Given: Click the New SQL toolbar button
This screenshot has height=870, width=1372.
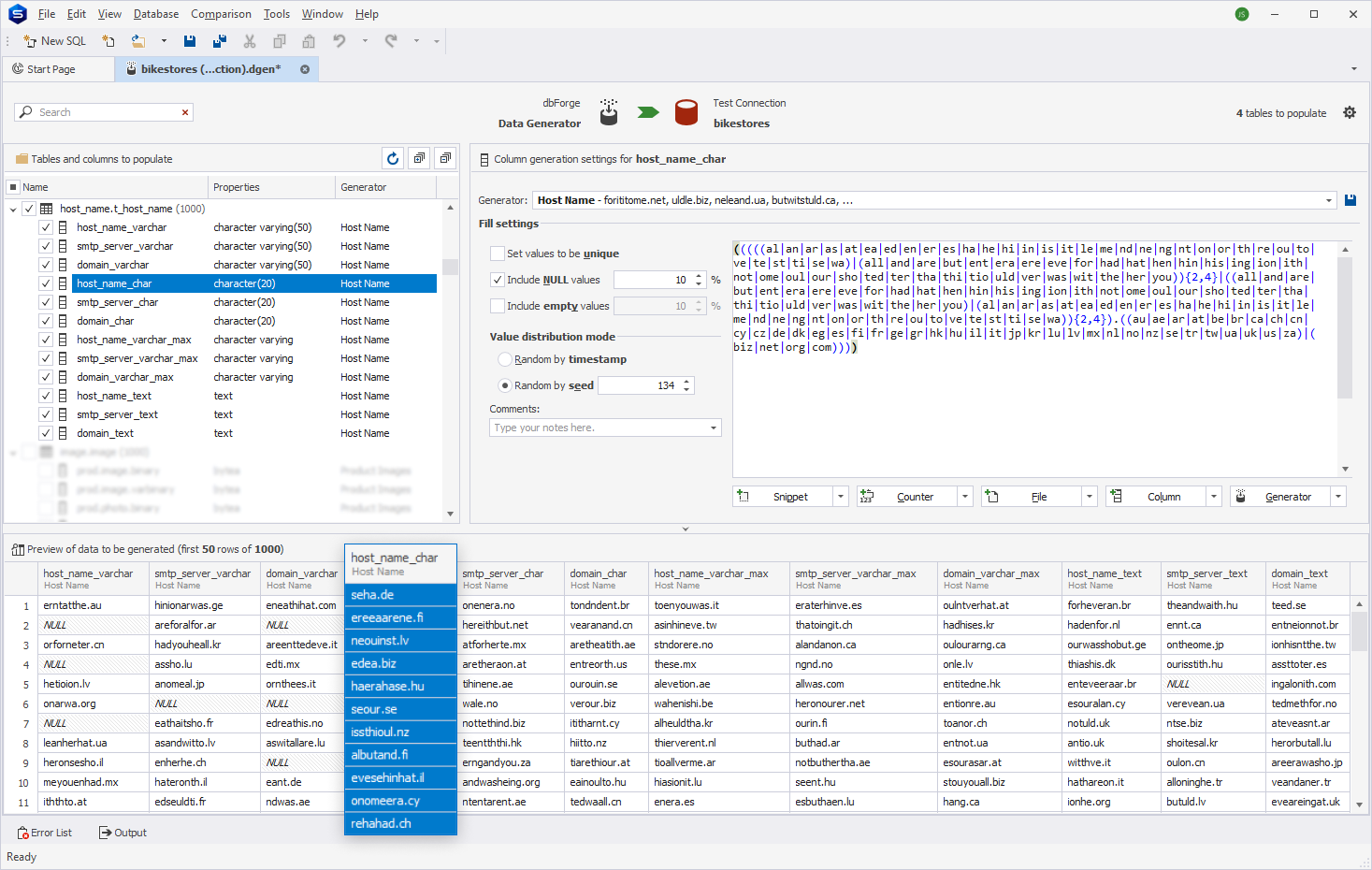Looking at the screenshot, I should 54,41.
